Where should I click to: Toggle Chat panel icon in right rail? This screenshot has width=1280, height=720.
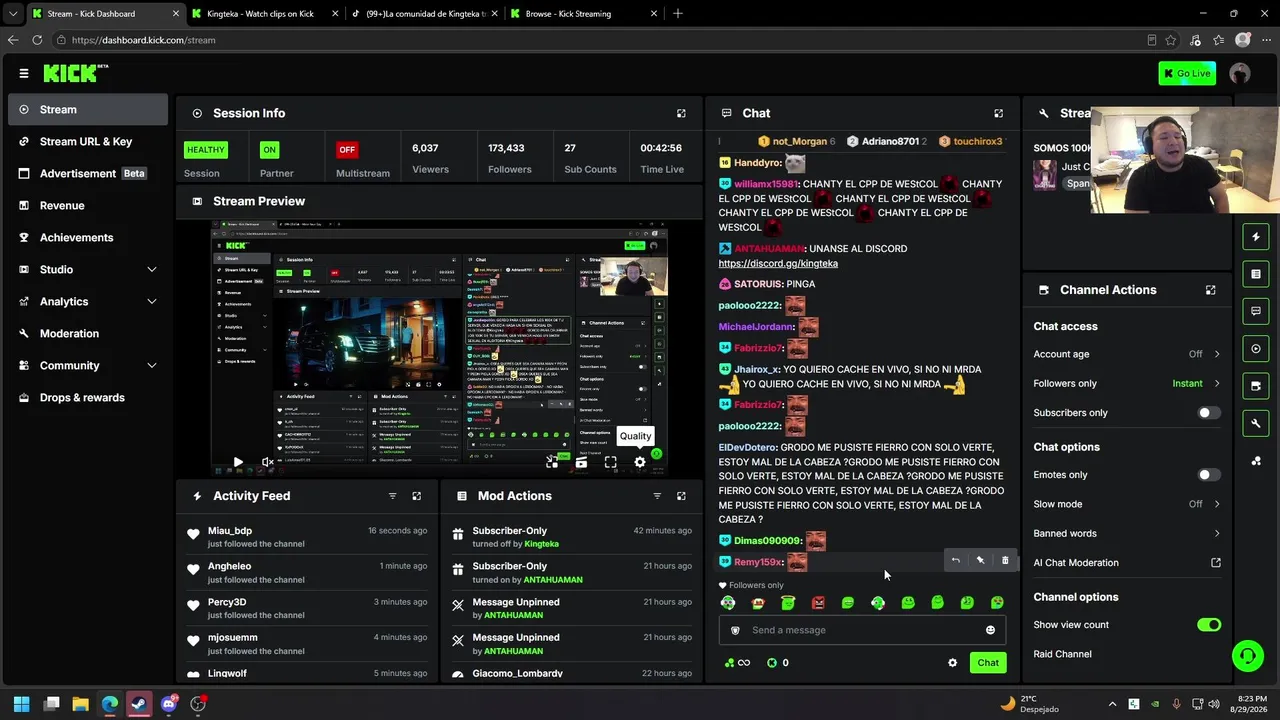coord(1256,311)
